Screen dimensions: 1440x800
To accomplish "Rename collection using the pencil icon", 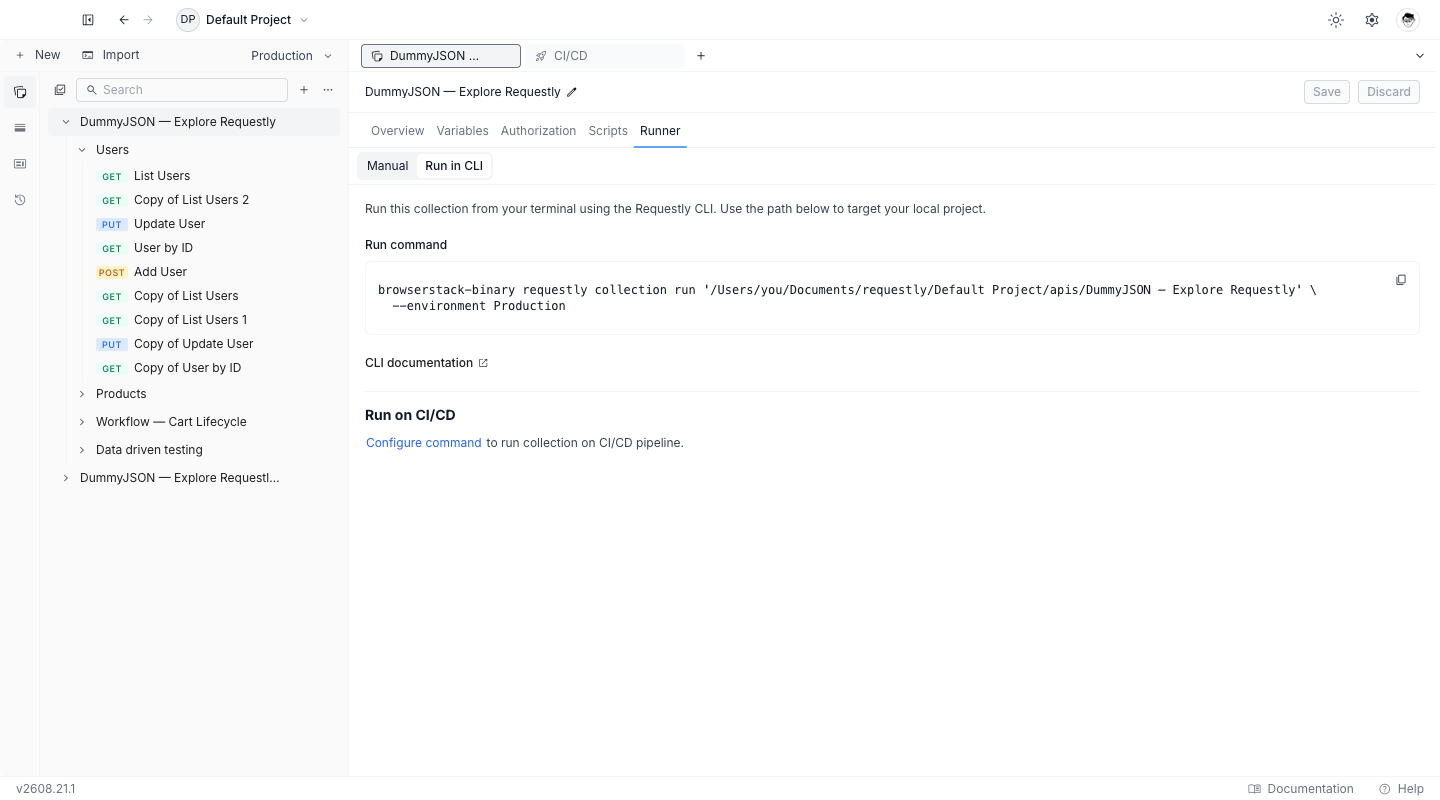I will tap(572, 92).
